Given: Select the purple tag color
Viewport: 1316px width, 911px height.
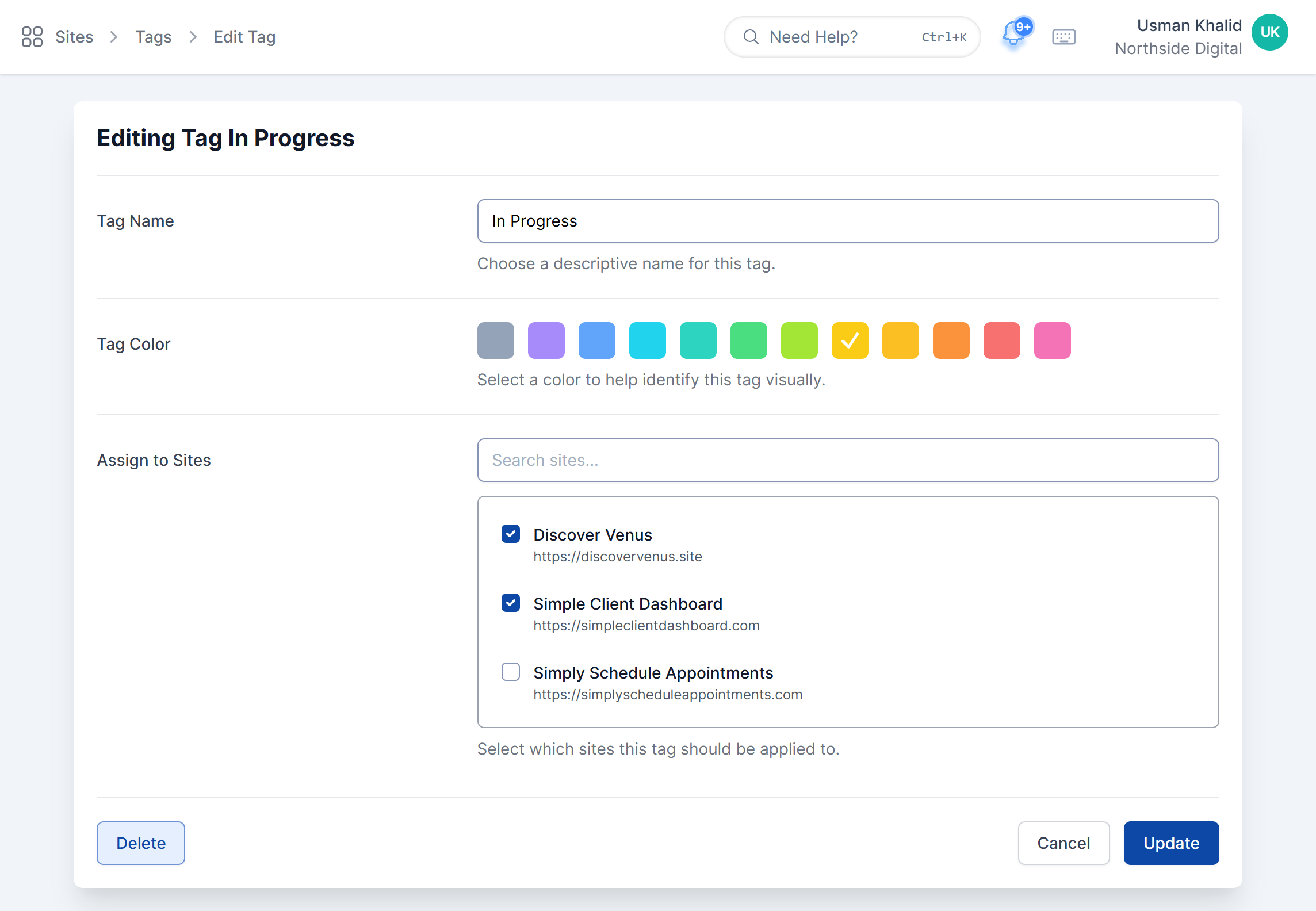Looking at the screenshot, I should click(546, 340).
